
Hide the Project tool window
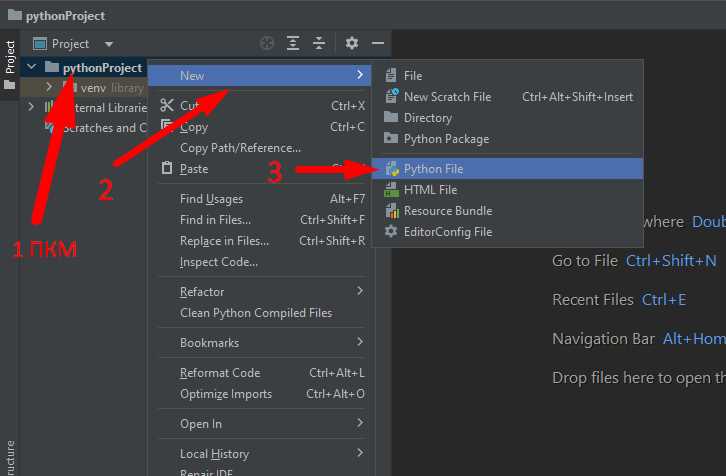tap(378, 44)
